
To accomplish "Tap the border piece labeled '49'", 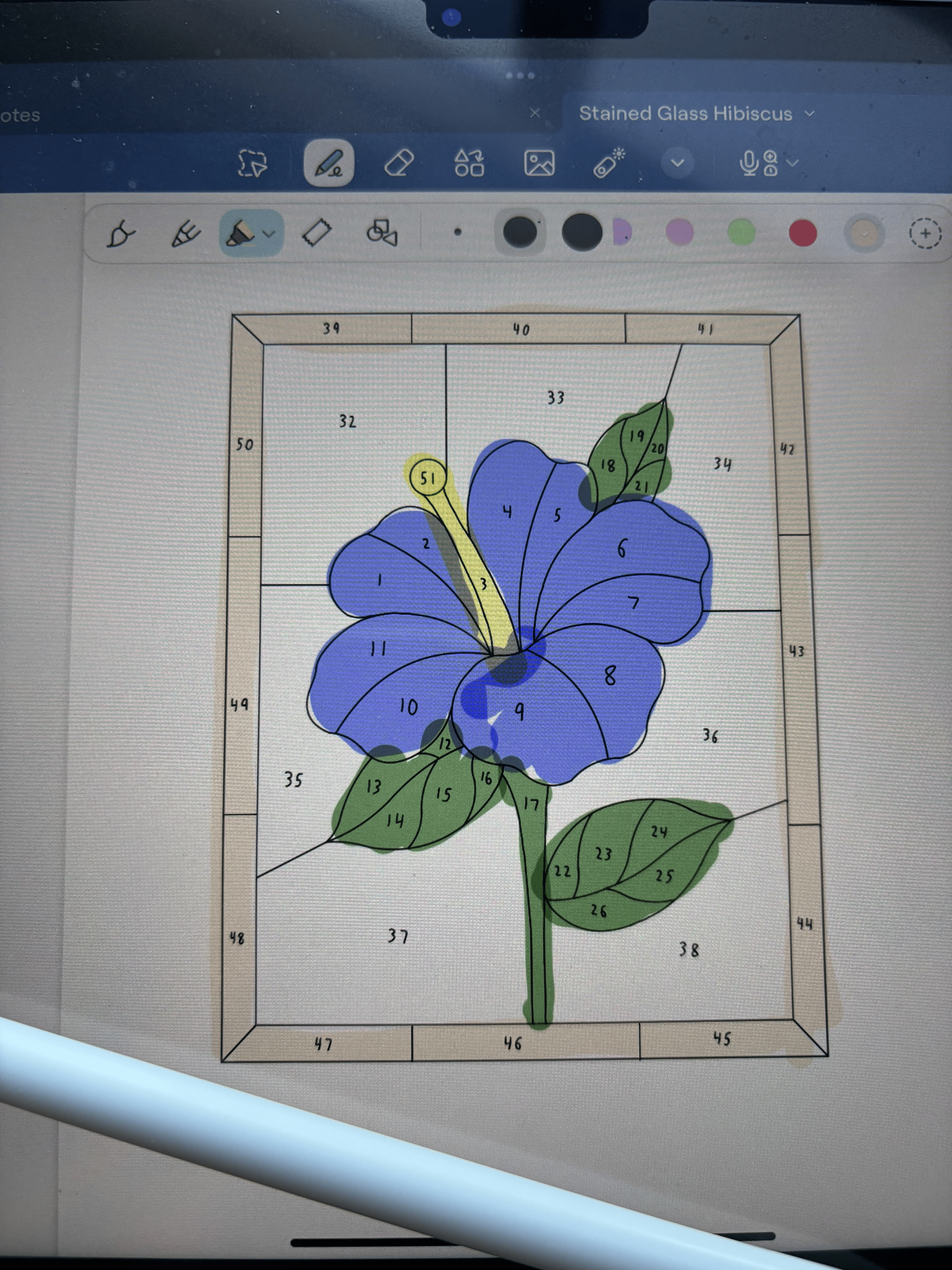I will [x=239, y=704].
